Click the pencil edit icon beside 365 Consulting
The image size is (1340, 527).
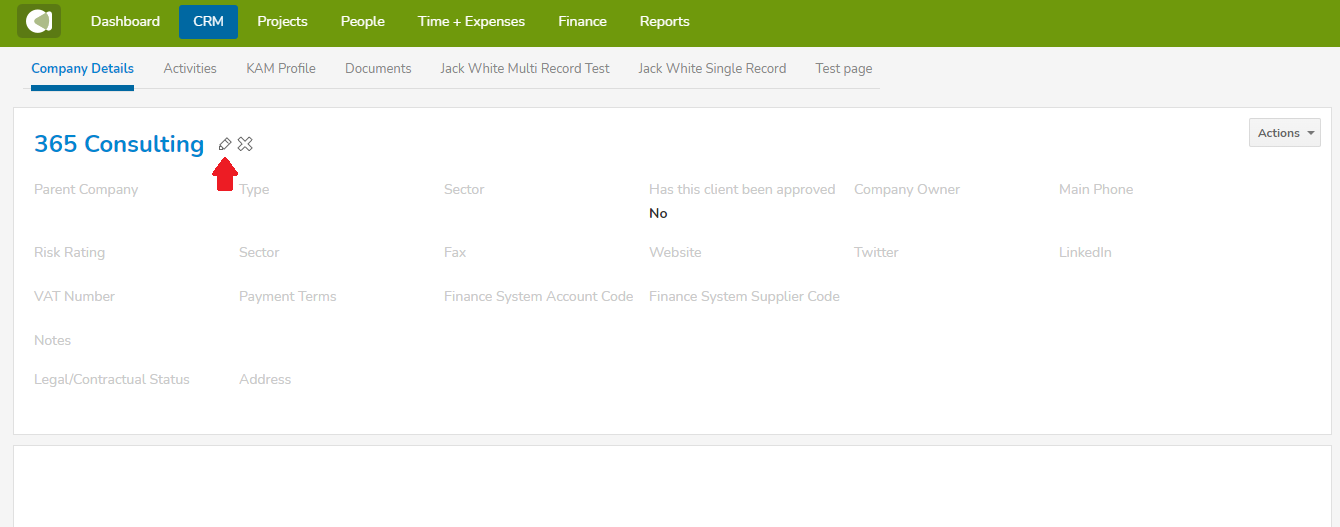click(x=225, y=144)
